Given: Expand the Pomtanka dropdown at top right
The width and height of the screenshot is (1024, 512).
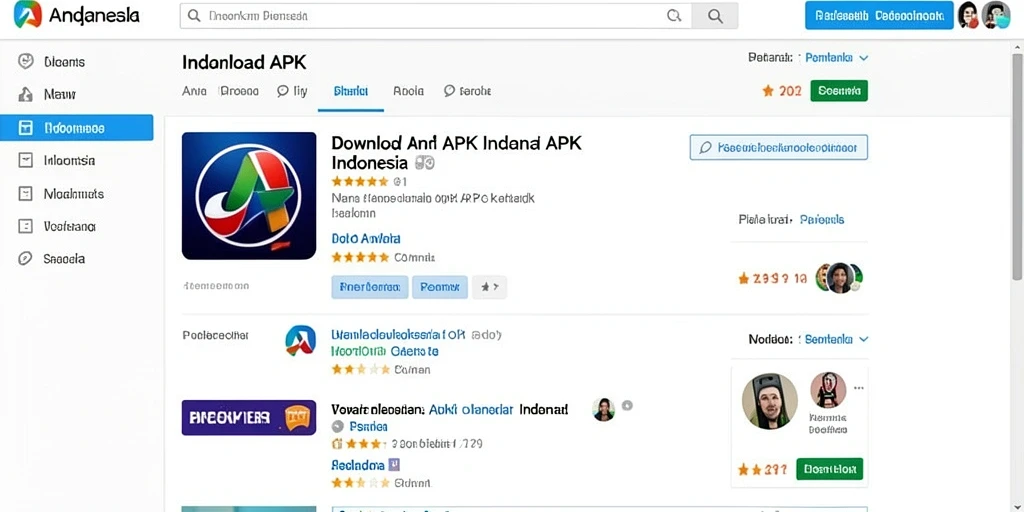Looking at the screenshot, I should [837, 58].
